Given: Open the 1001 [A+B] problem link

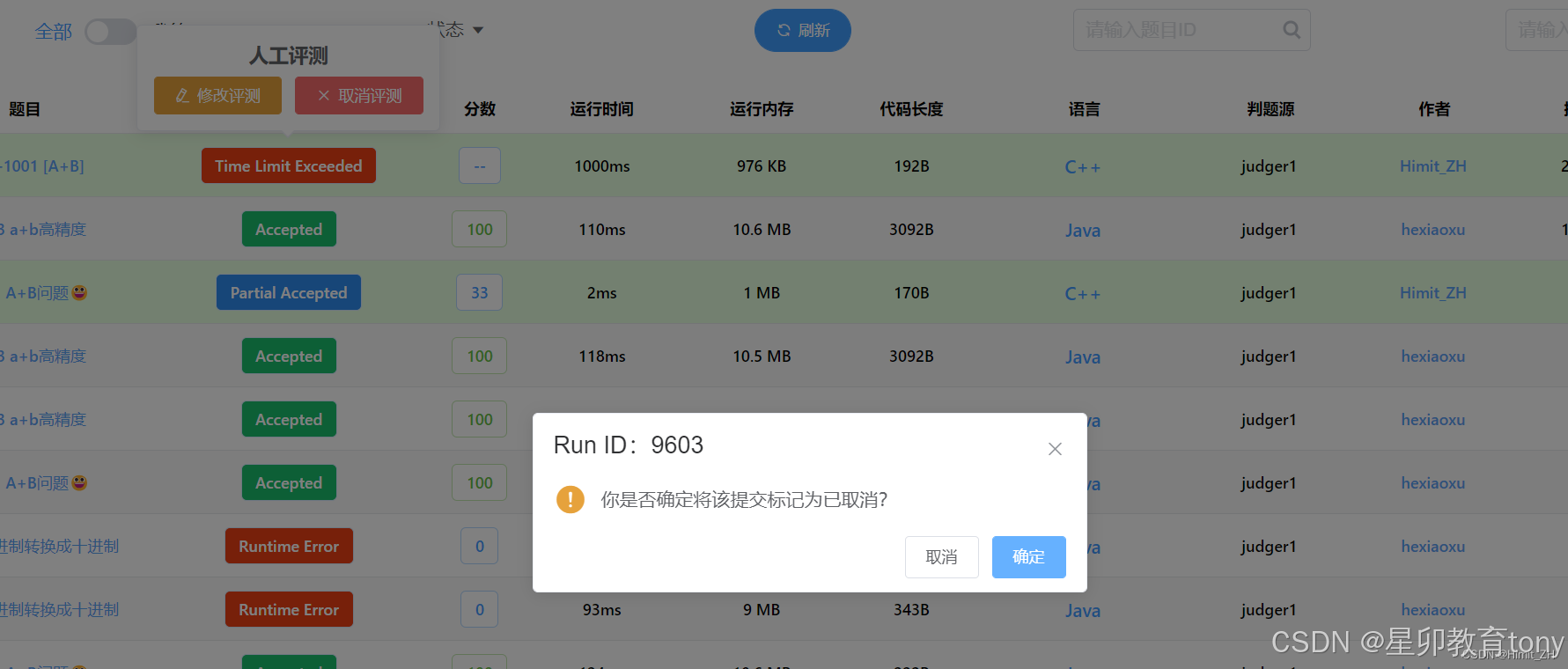Looking at the screenshot, I should point(42,166).
